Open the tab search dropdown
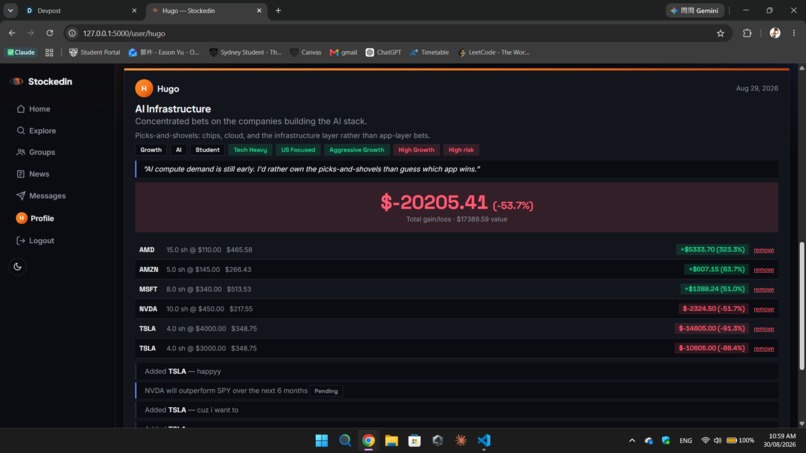806x453 pixels. click(10, 10)
